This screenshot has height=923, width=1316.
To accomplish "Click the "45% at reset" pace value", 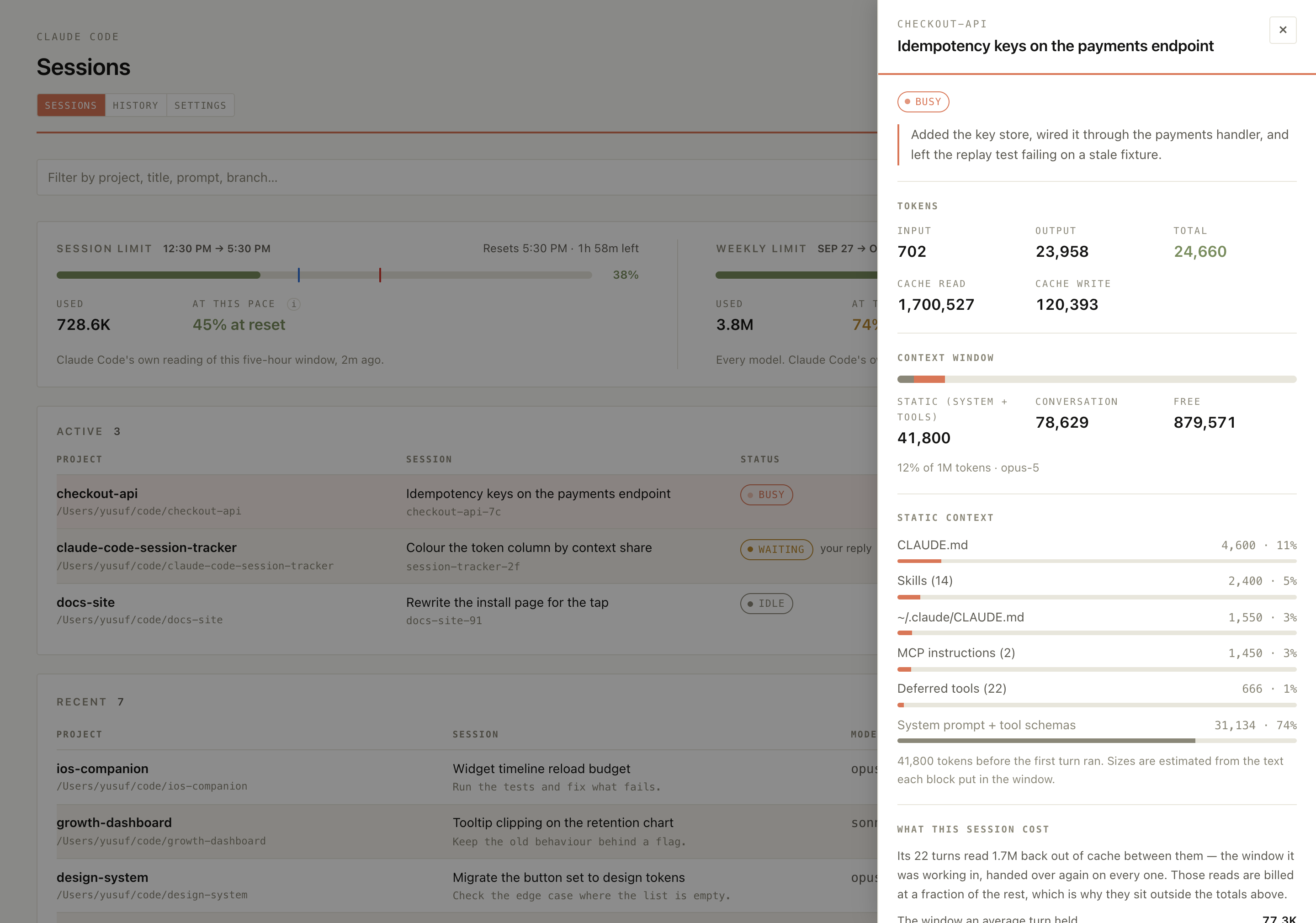I will (x=239, y=325).
